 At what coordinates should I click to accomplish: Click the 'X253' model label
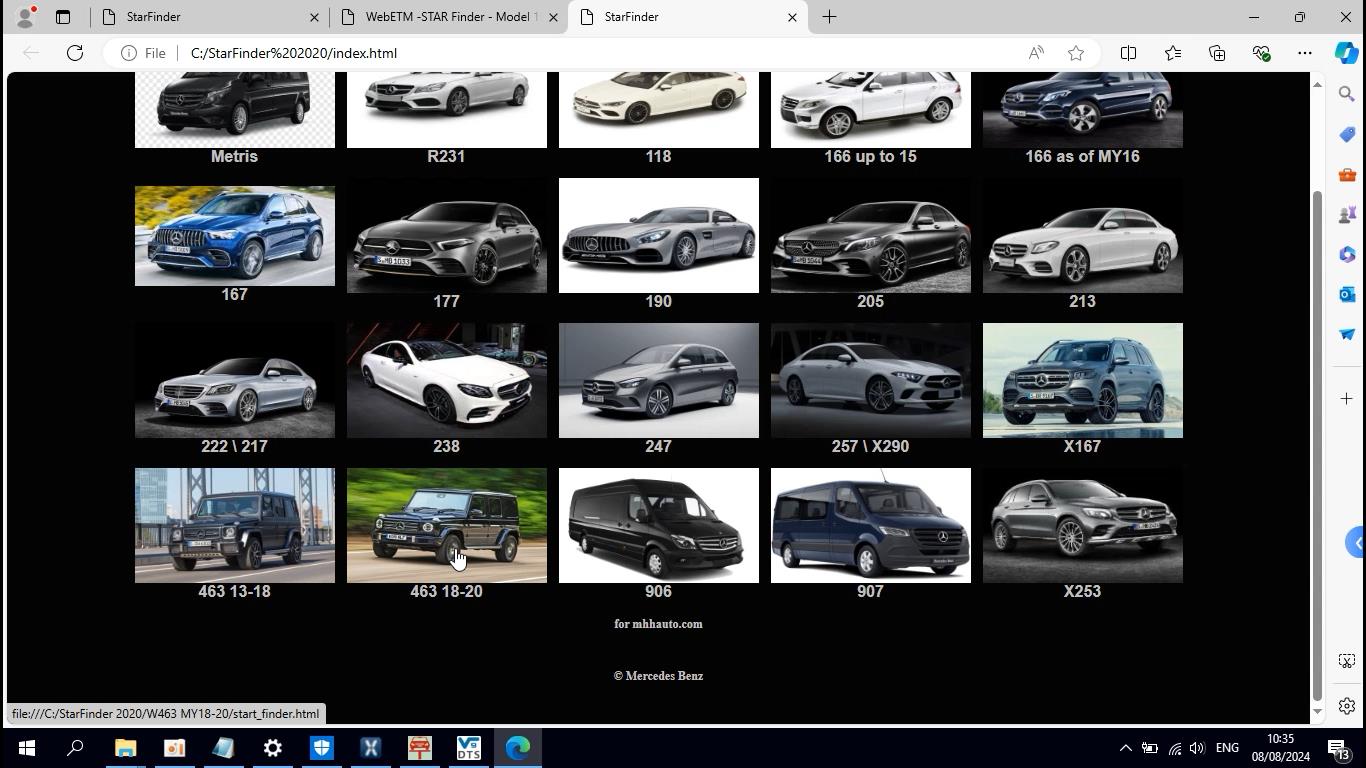[1082, 591]
